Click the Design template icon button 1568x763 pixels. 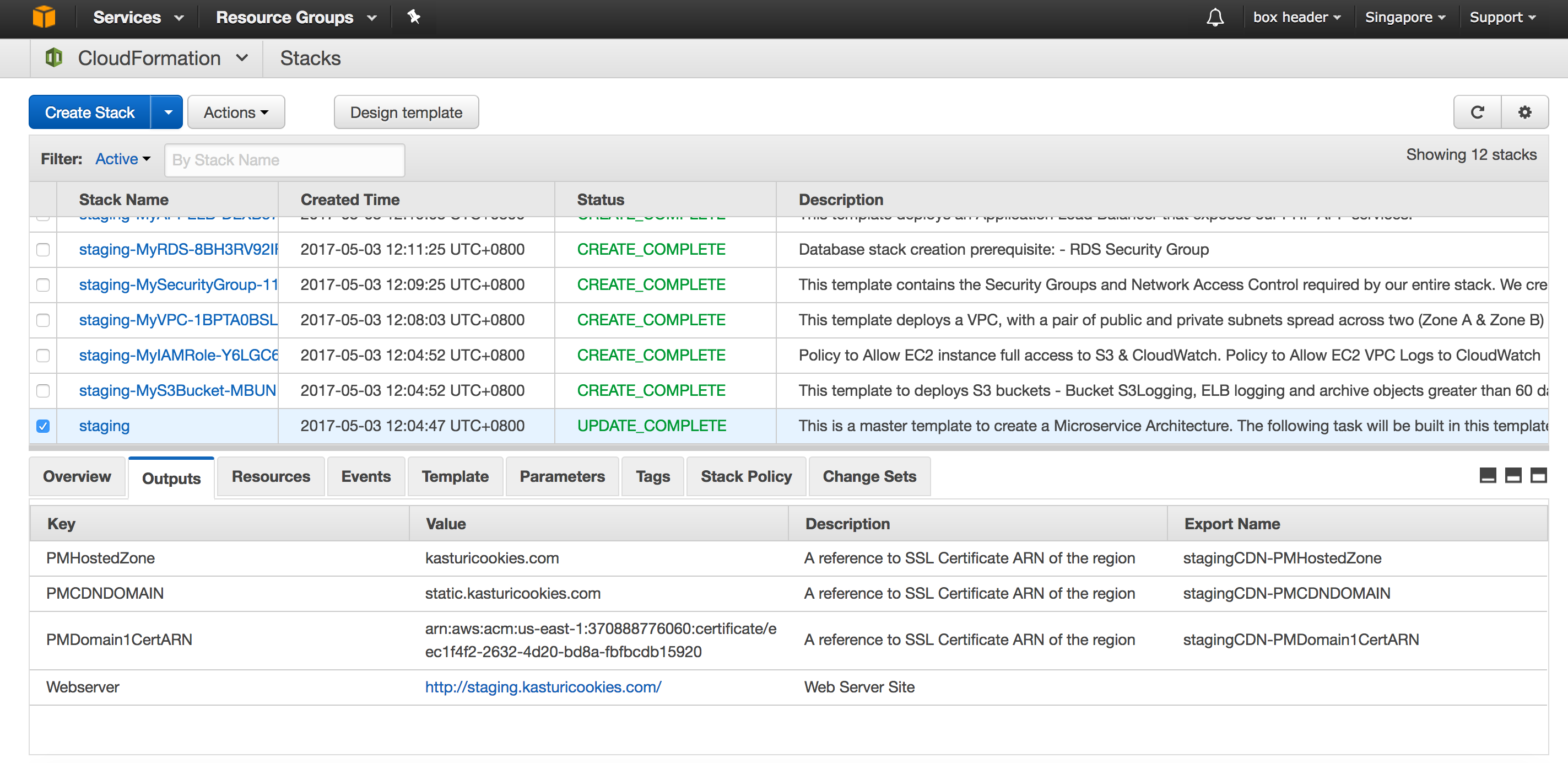406,111
